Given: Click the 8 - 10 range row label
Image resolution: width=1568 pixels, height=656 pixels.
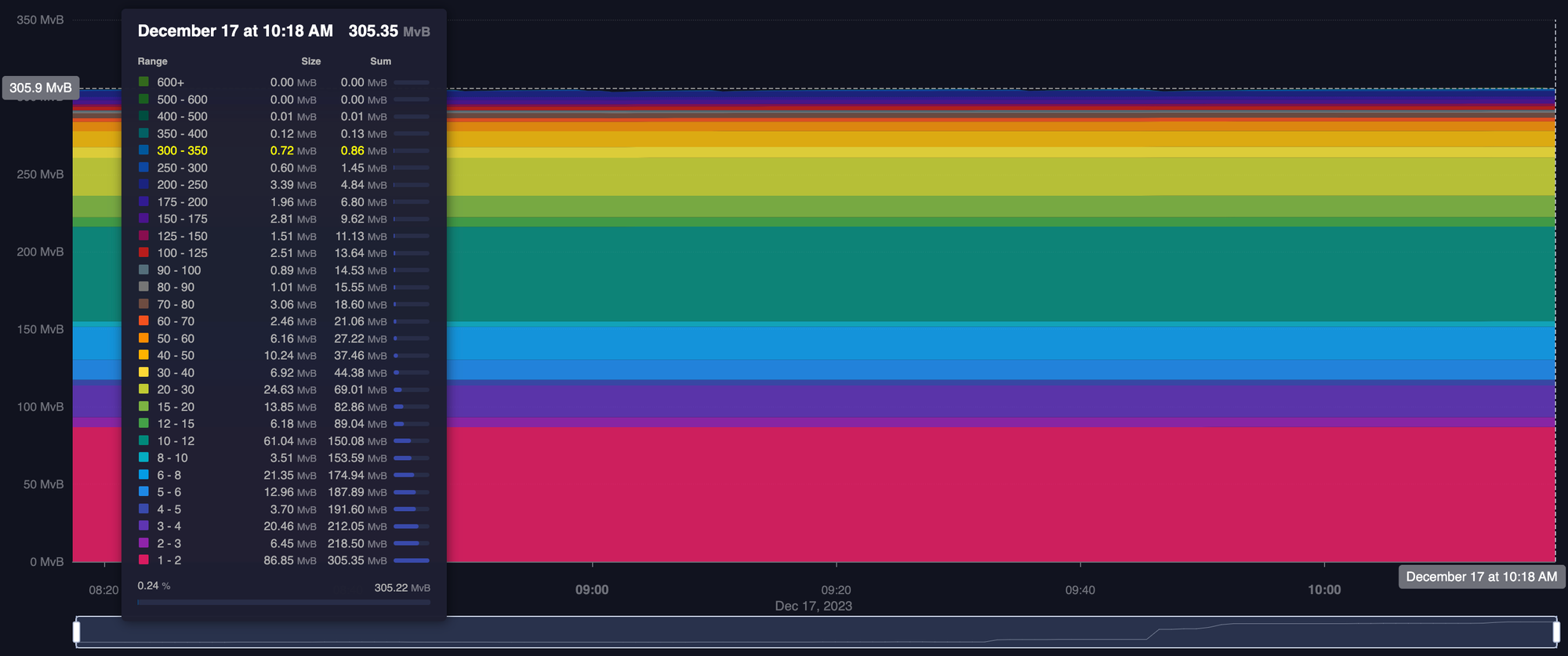Looking at the screenshot, I should pos(172,458).
